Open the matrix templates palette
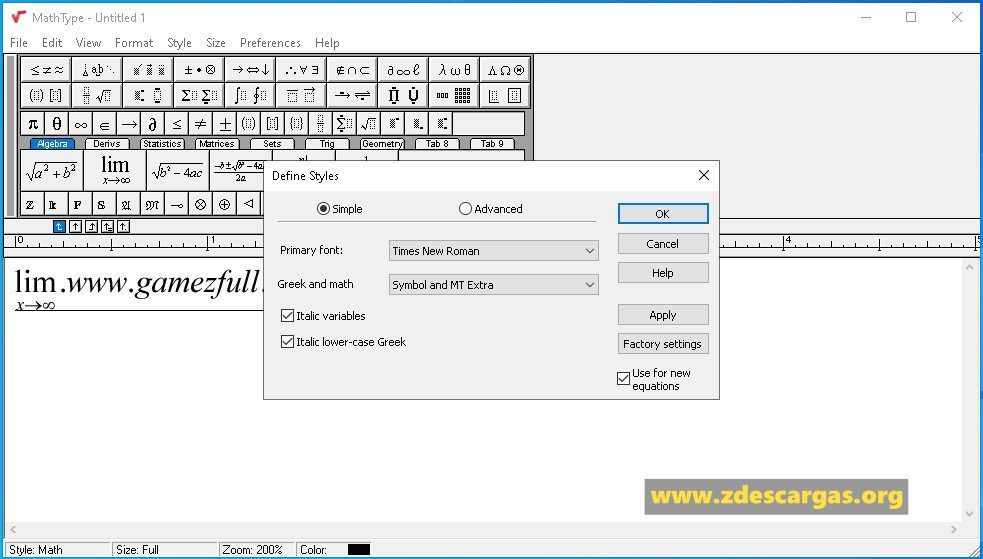Image resolution: width=983 pixels, height=559 pixels. point(455,95)
